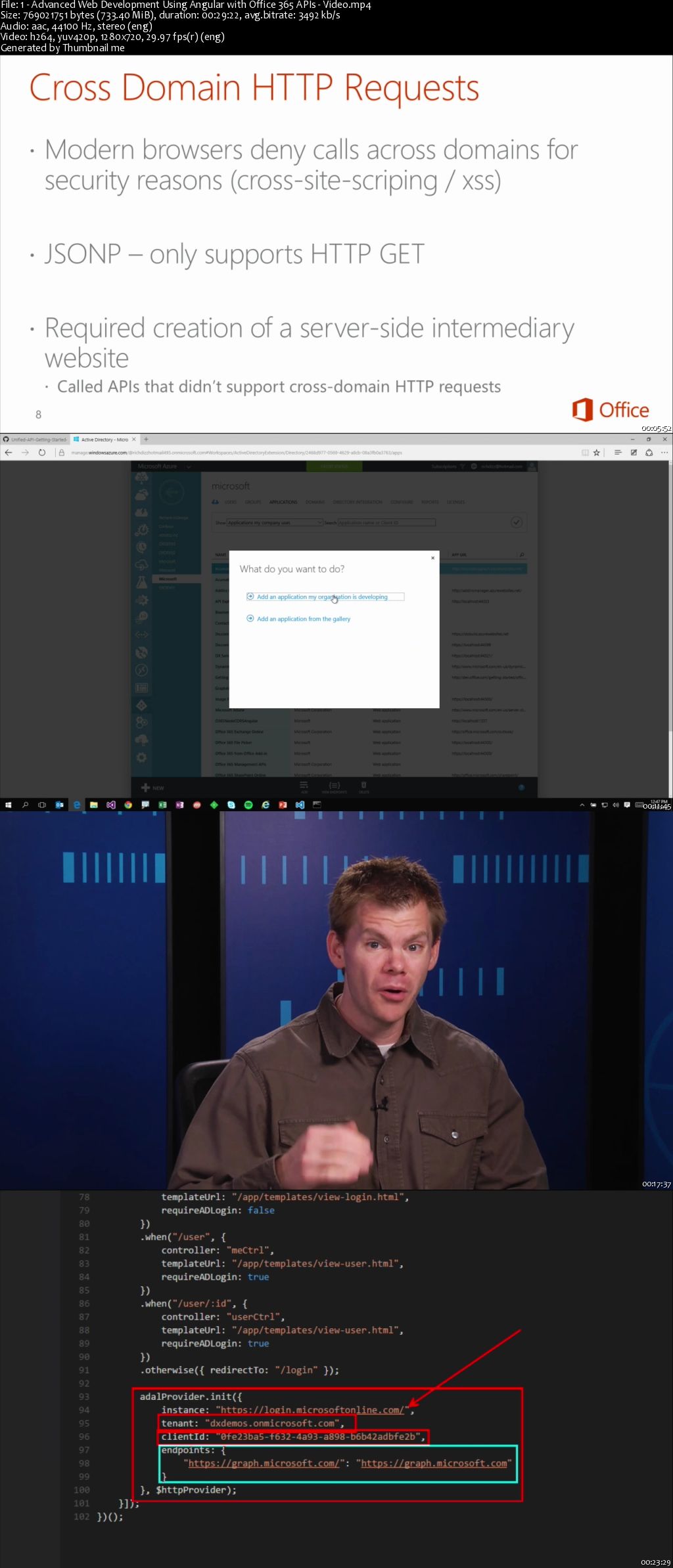
Task: Open File Explorer from the taskbar
Action: 94,805
